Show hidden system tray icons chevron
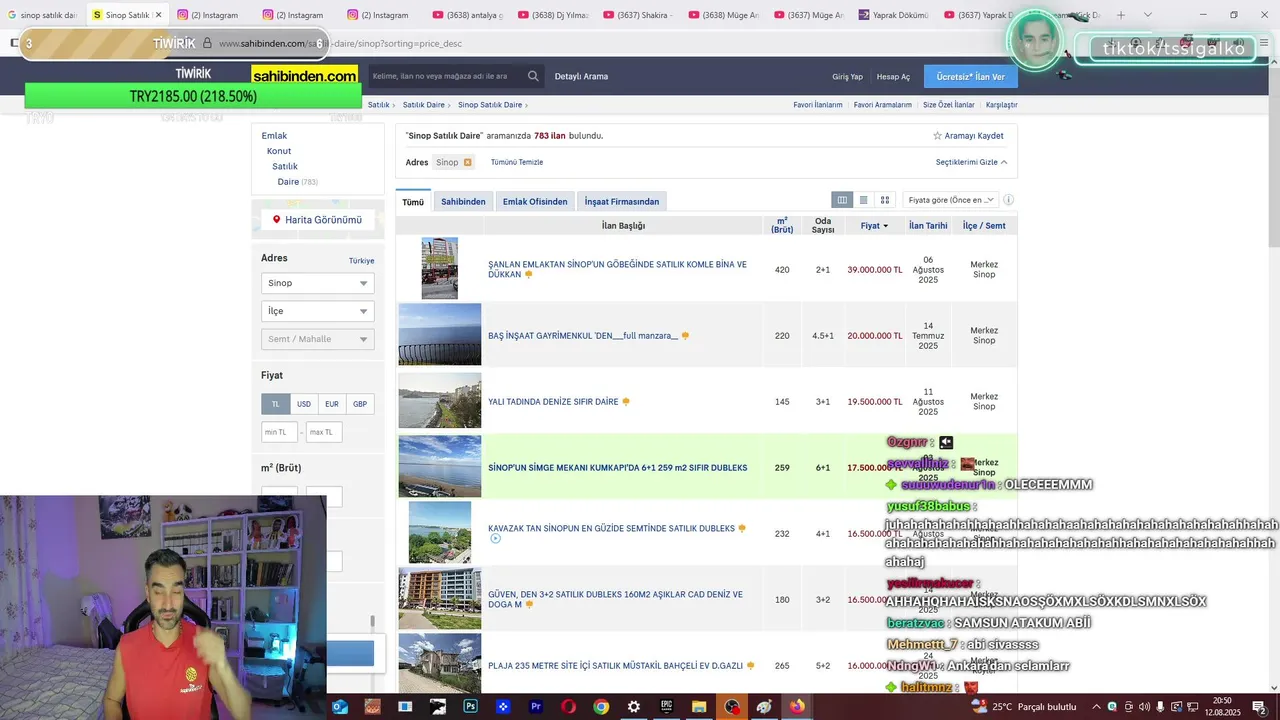 pyautogui.click(x=1097, y=707)
